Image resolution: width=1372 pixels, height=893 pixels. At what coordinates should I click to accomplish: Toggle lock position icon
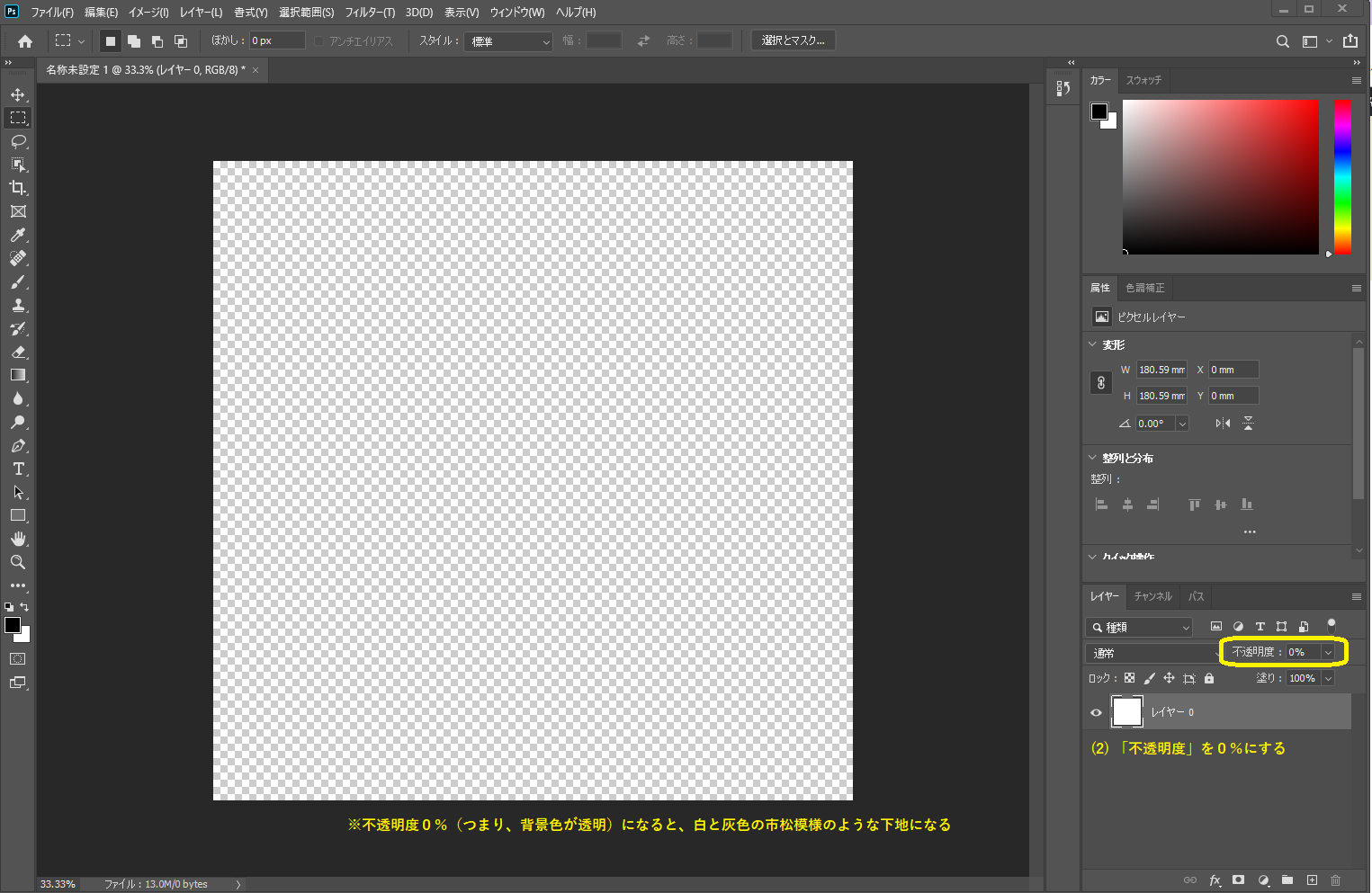click(1169, 678)
